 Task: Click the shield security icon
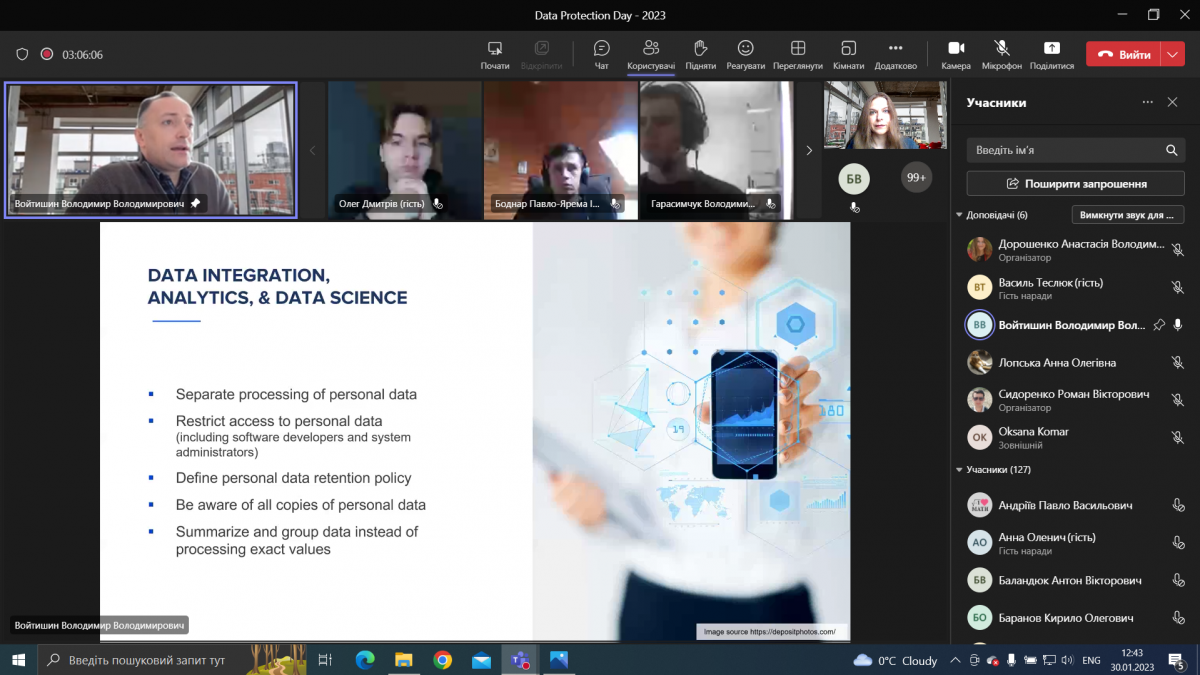click(x=22, y=54)
